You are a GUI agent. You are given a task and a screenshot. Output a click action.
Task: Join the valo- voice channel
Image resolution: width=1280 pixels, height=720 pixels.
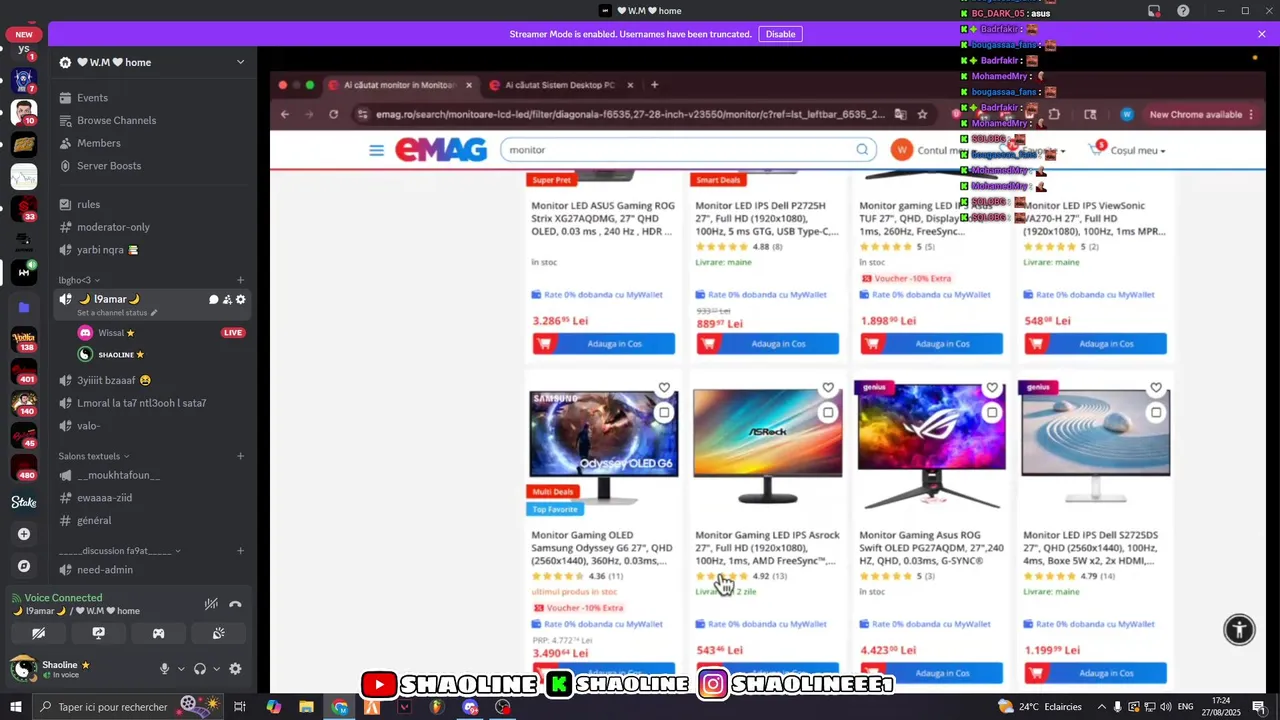click(x=152, y=425)
